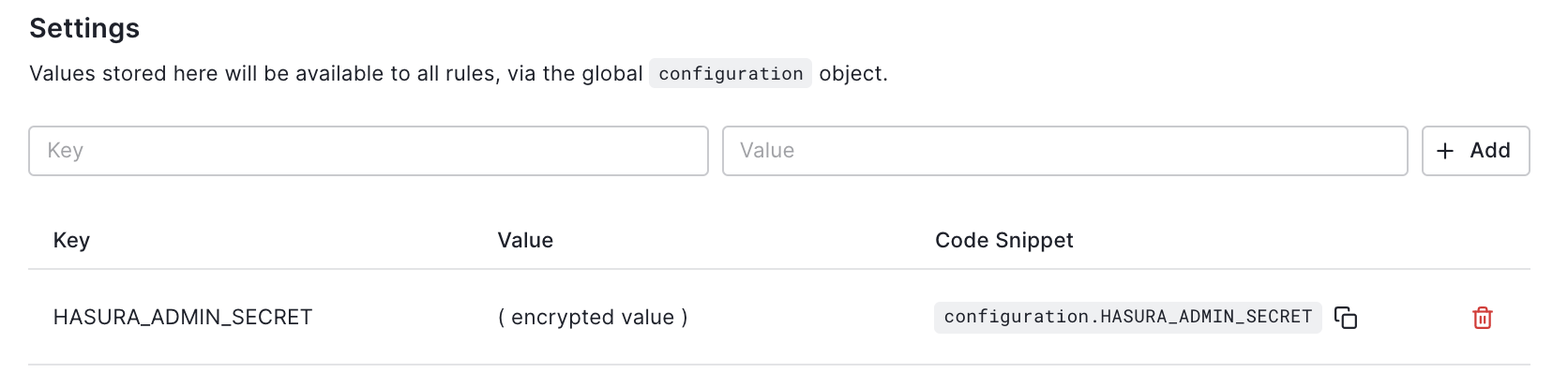The image size is (1568, 388).
Task: Copy the HASURA_ADMIN_SECRET code snippet
Action: (x=1346, y=318)
